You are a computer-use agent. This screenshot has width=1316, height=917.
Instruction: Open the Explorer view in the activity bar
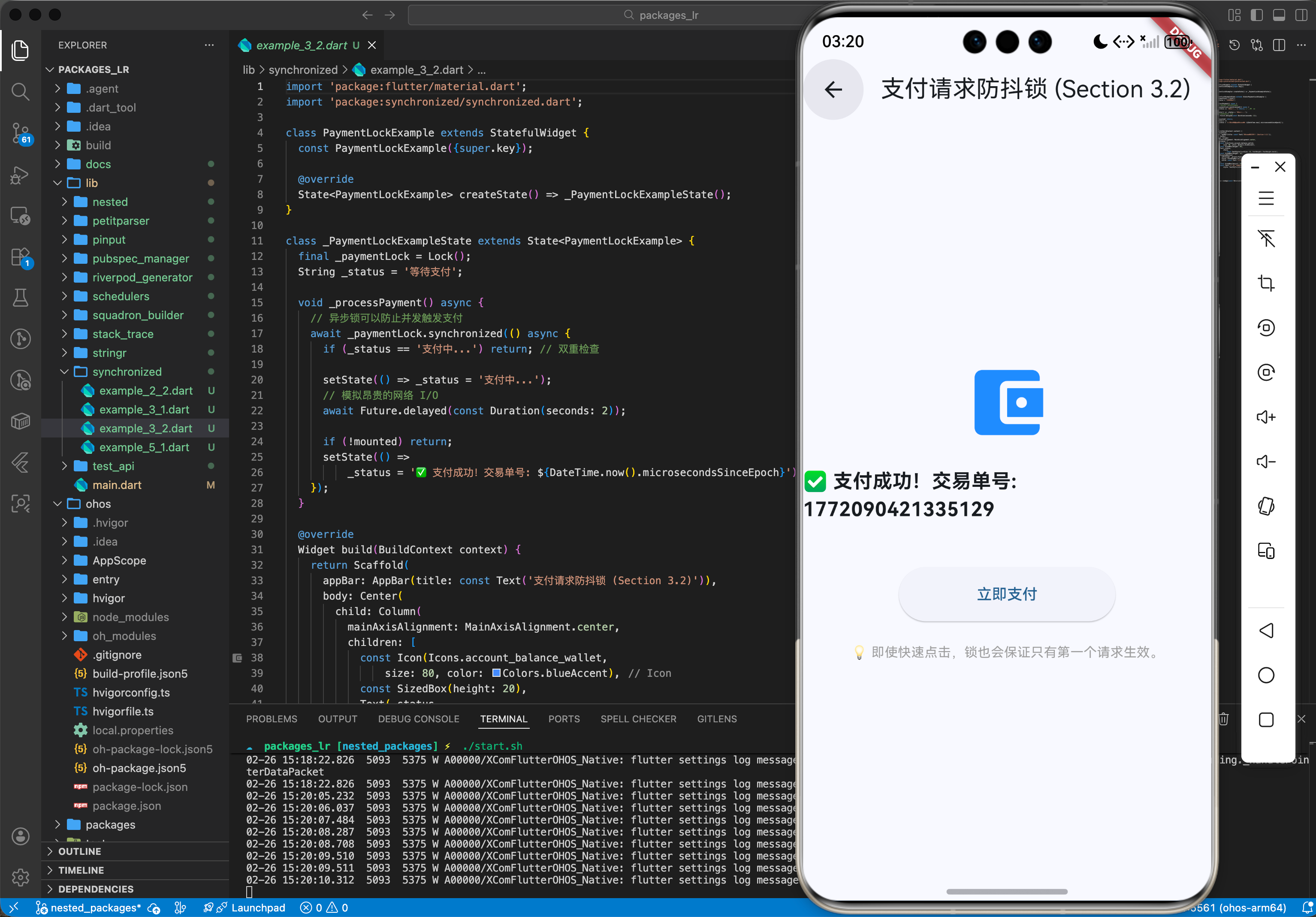(x=21, y=51)
